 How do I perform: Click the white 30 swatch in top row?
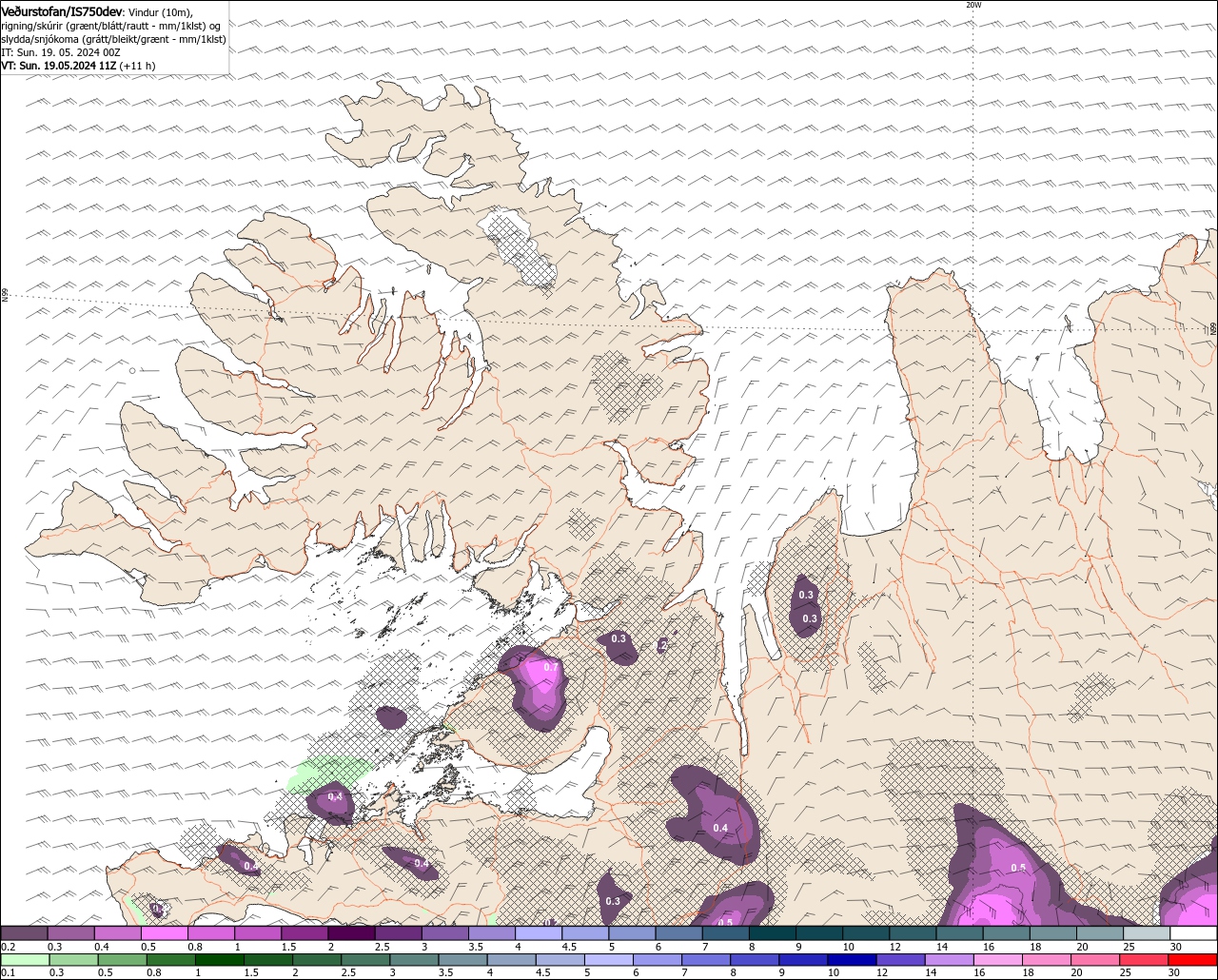[1193, 933]
